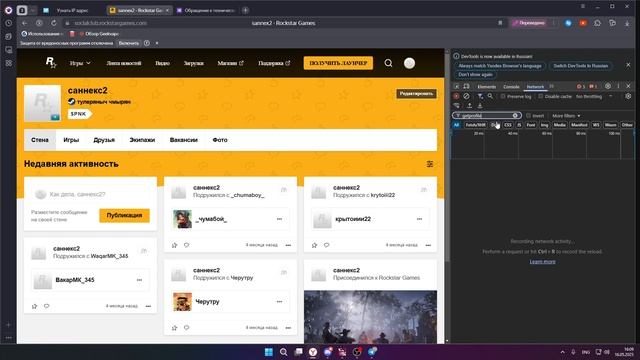
Task: Open browser downloads icon
Action: point(627,23)
